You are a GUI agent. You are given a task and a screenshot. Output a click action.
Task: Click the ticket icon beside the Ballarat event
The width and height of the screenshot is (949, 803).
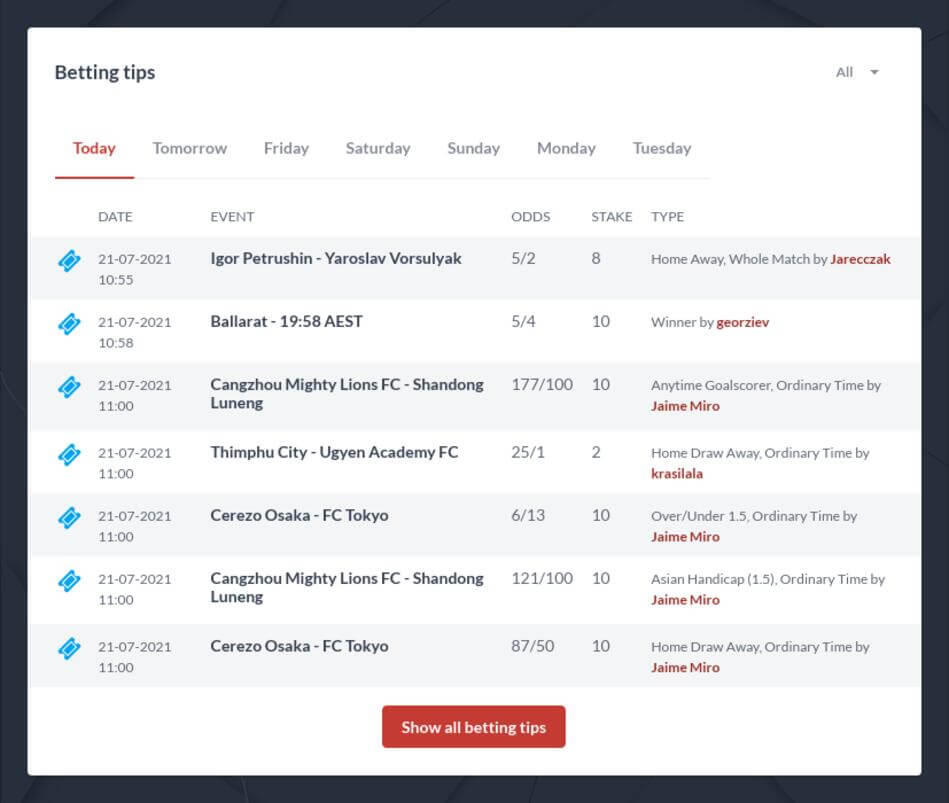(70, 324)
